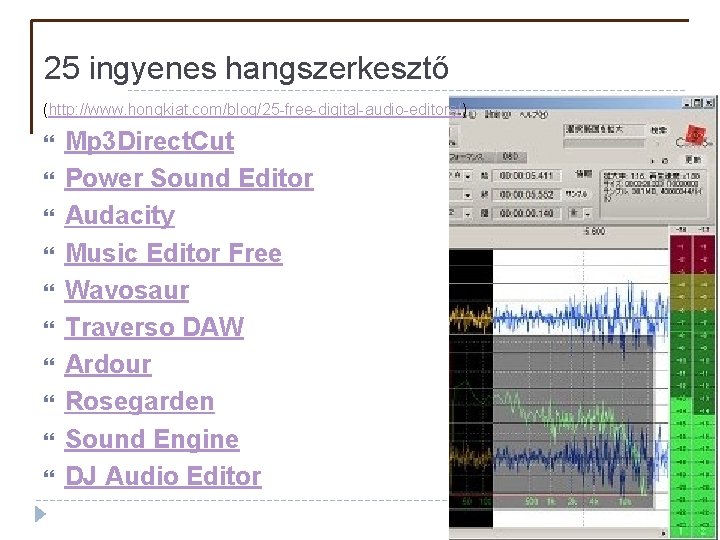Click the length field 00:00:00.140
720x540 pixels.
click(x=526, y=214)
